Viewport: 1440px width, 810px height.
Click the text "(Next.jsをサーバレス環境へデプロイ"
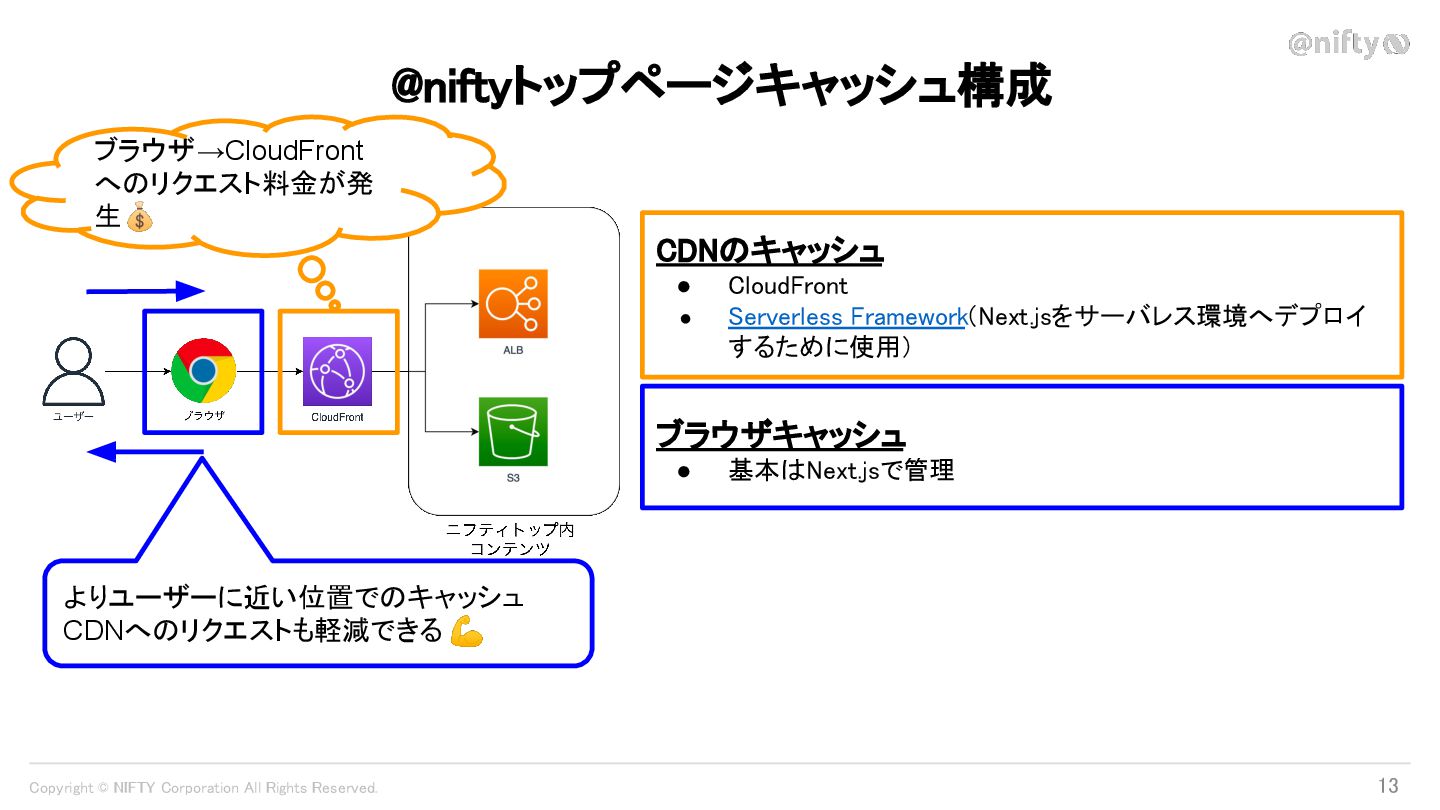(x=1167, y=317)
